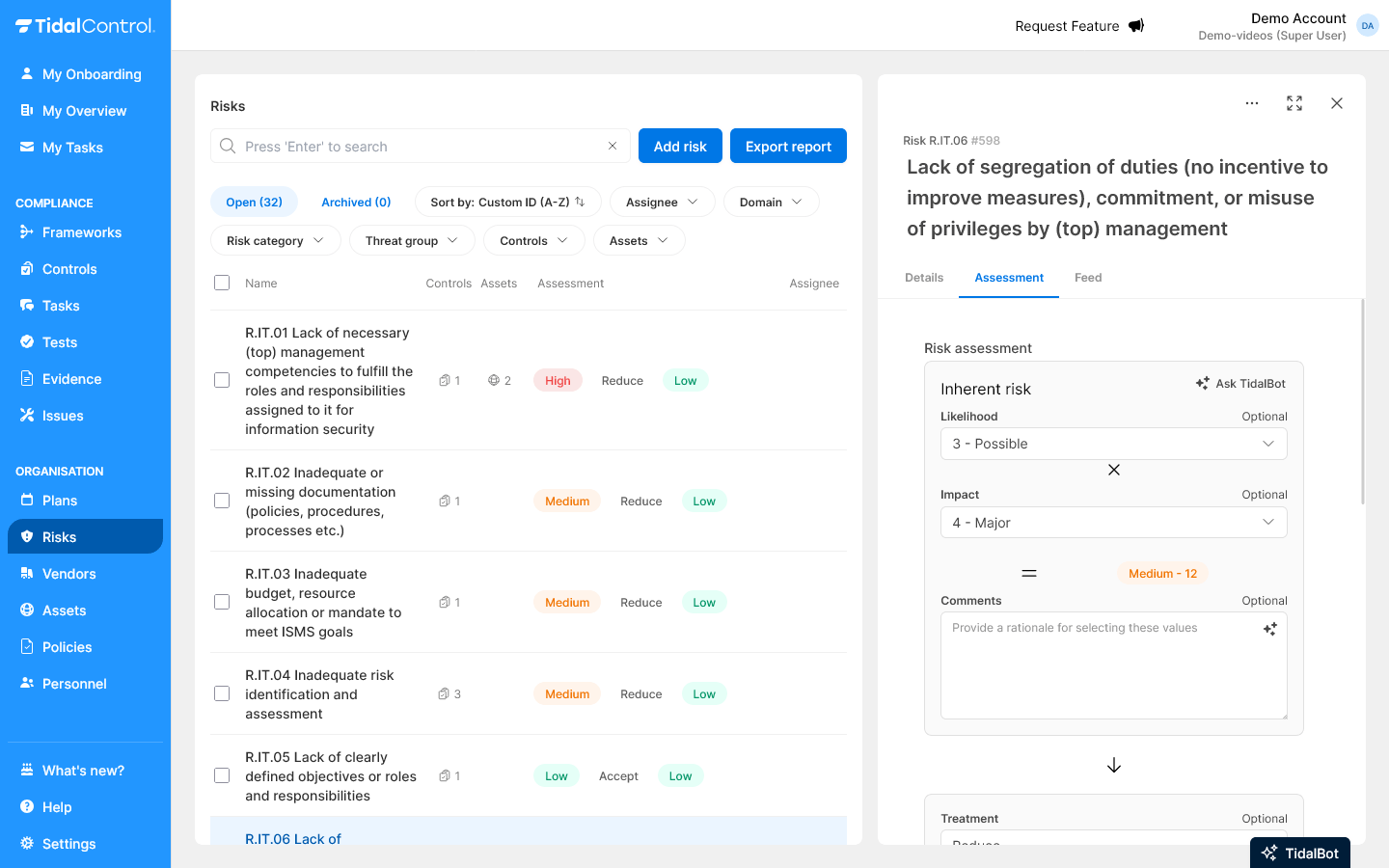Select the checkbox for risk R.IT.03
Image resolution: width=1389 pixels, height=868 pixels.
(222, 602)
